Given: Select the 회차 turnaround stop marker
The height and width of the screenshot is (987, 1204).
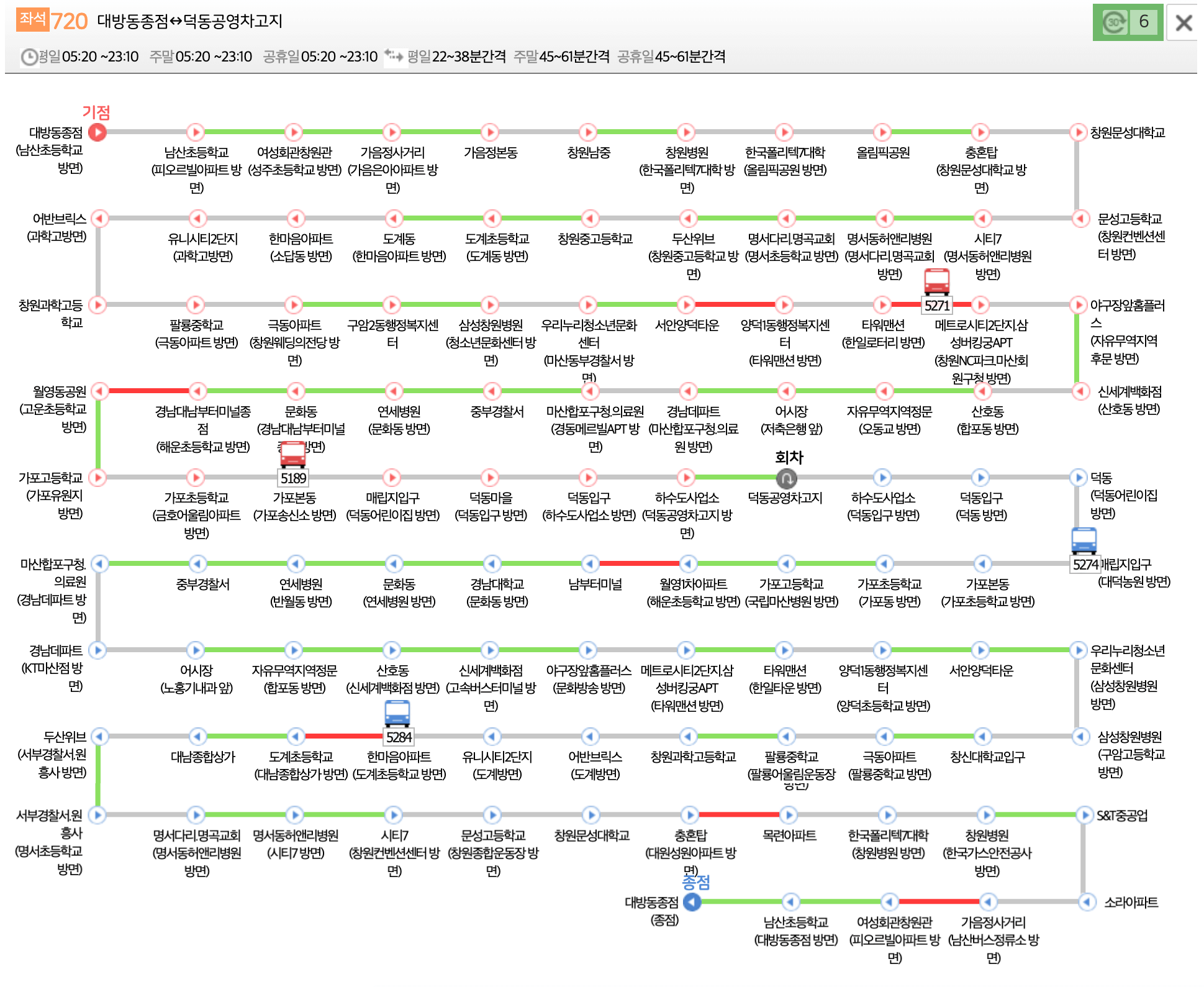Looking at the screenshot, I should [786, 478].
